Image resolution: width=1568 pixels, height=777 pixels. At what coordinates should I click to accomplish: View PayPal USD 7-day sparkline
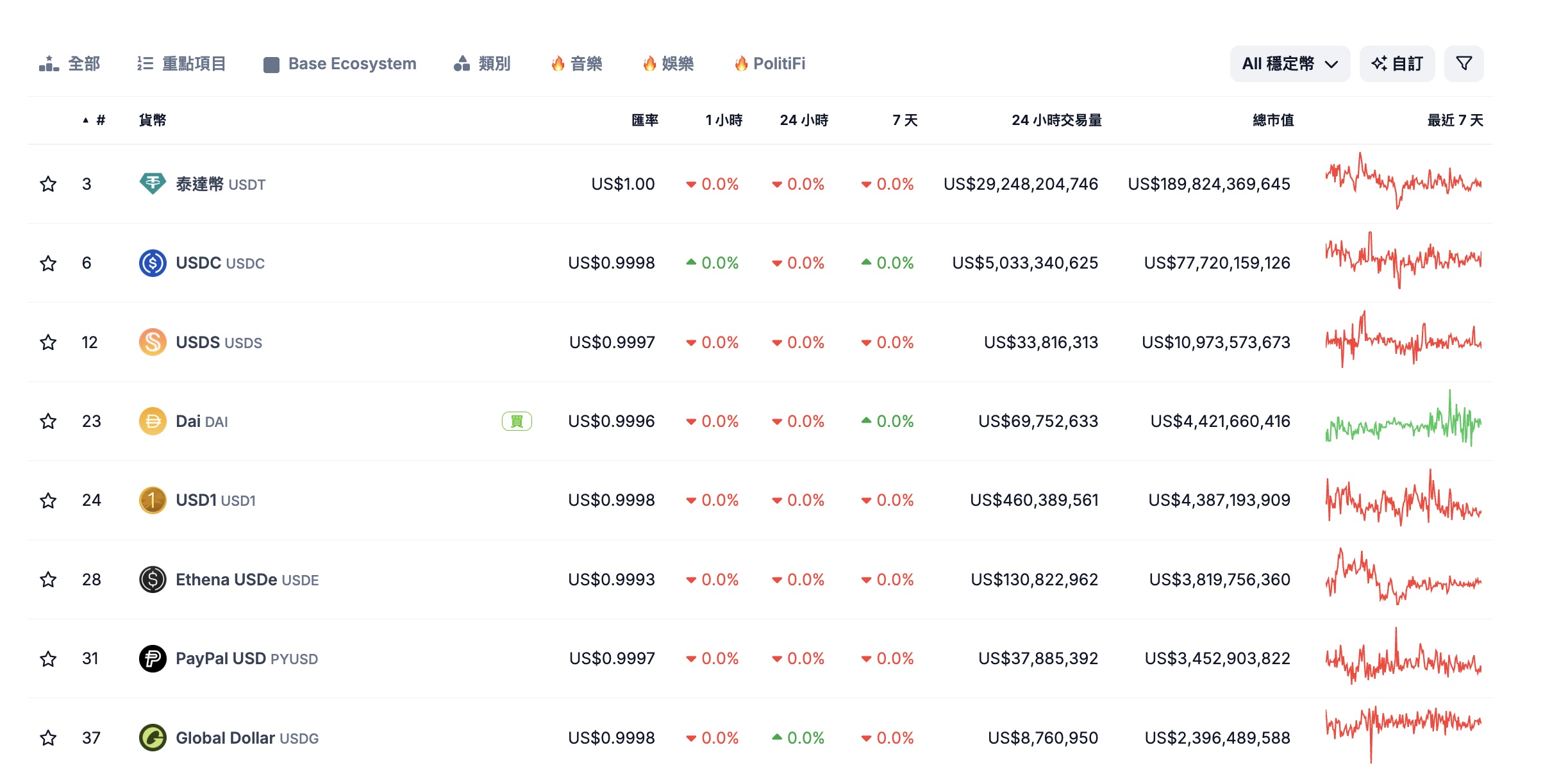pyautogui.click(x=1403, y=655)
